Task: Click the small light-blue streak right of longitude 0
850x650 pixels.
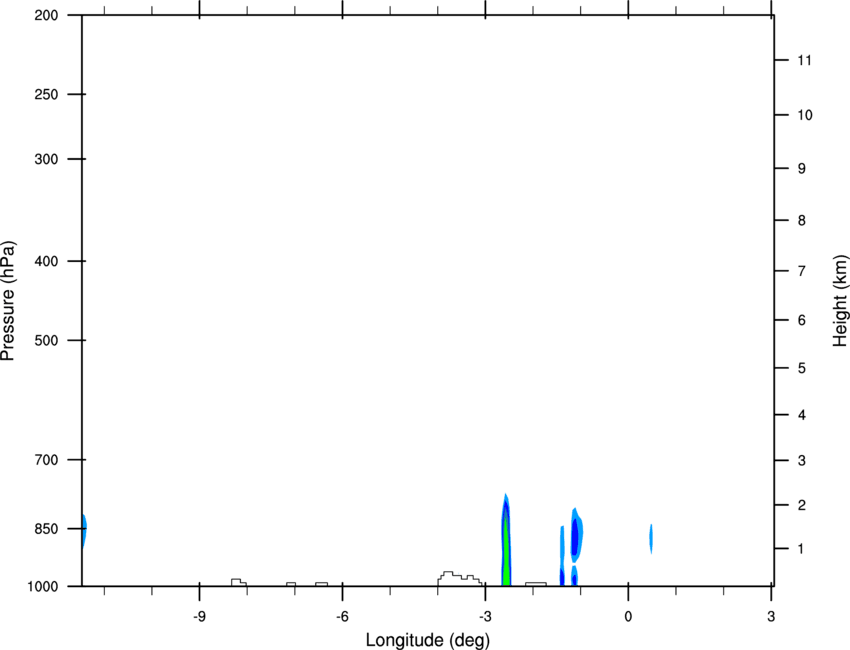Action: pos(651,538)
